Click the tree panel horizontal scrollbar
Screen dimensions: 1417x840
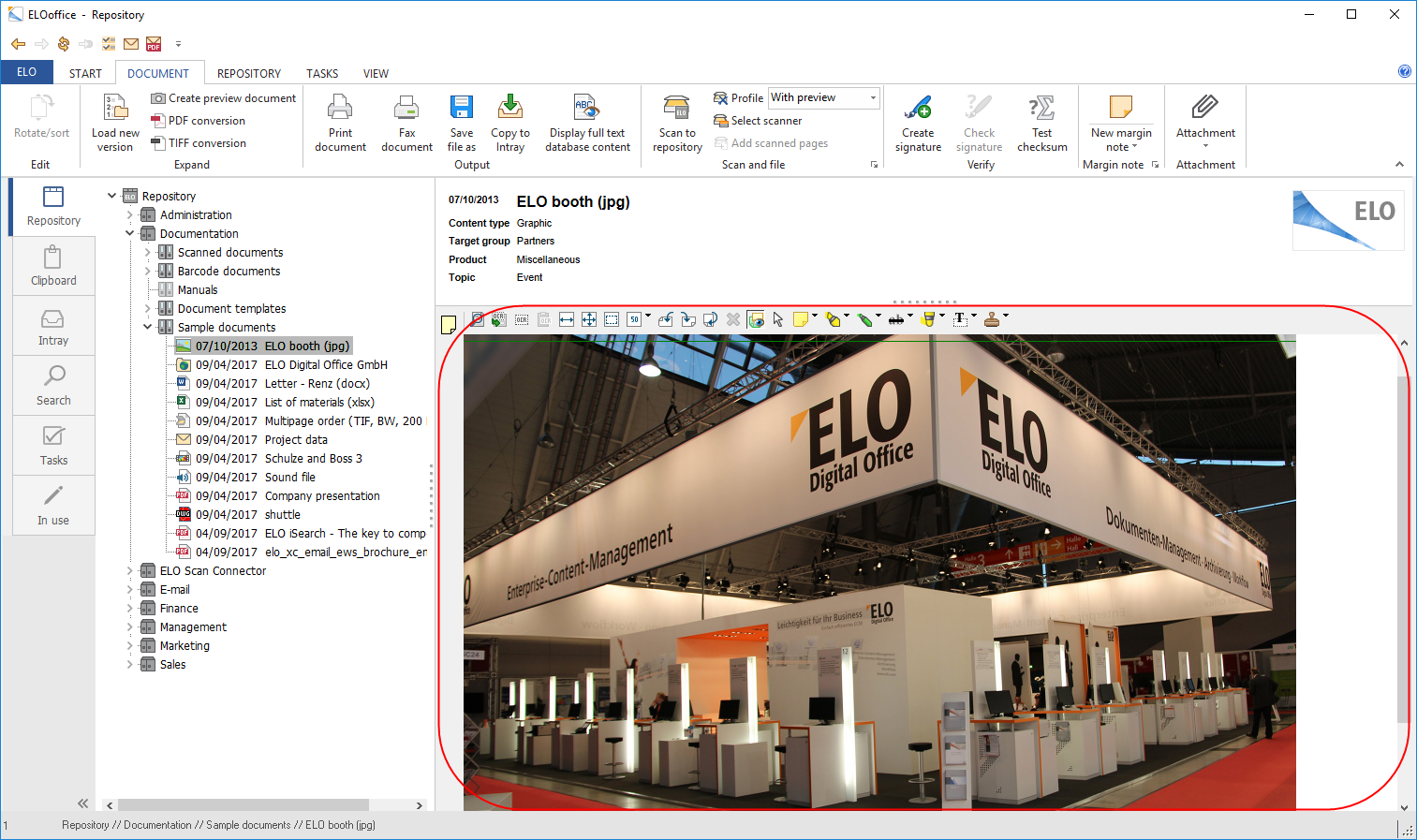(x=244, y=805)
